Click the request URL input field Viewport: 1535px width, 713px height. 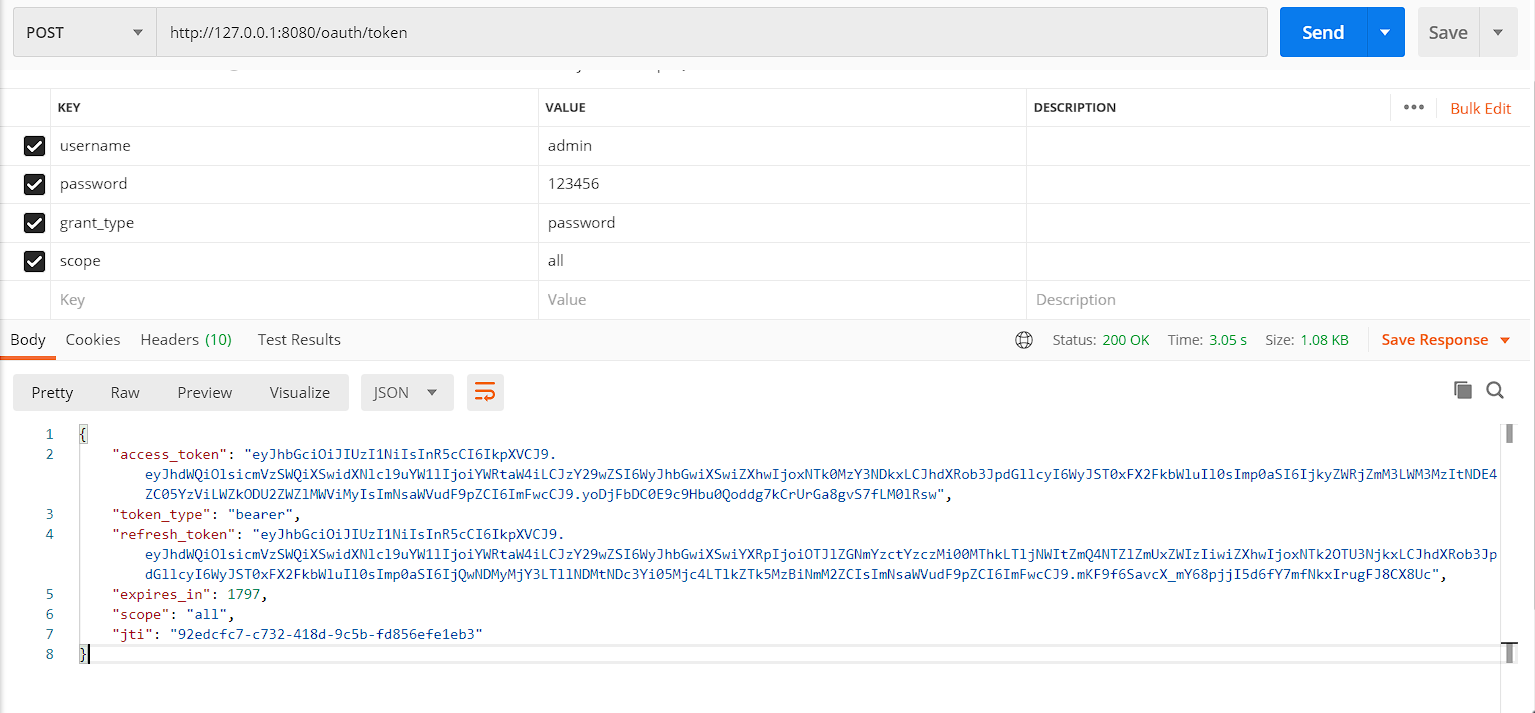click(x=712, y=32)
